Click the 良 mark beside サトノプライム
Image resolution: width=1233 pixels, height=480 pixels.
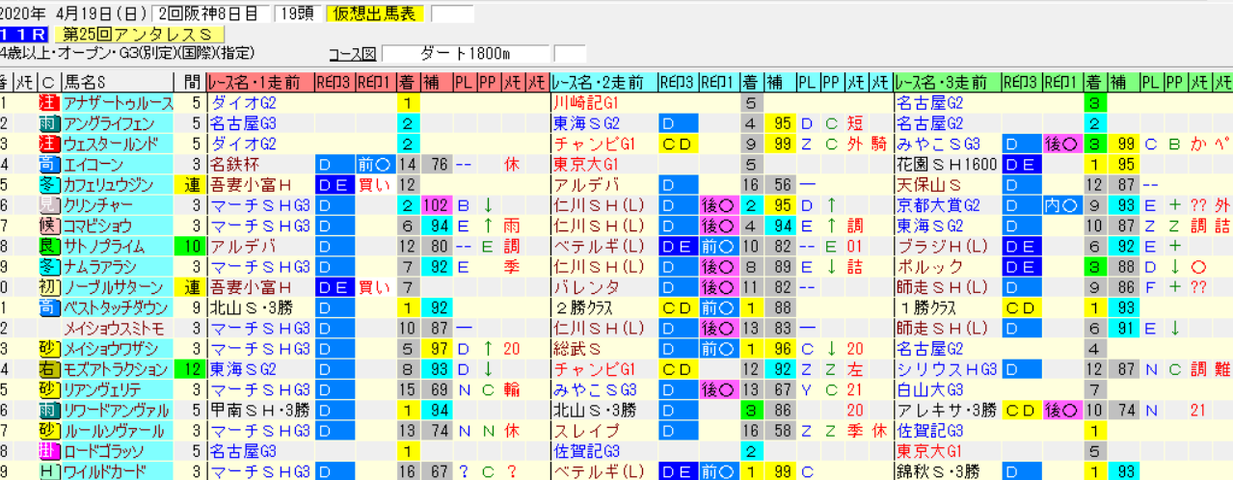(x=47, y=246)
